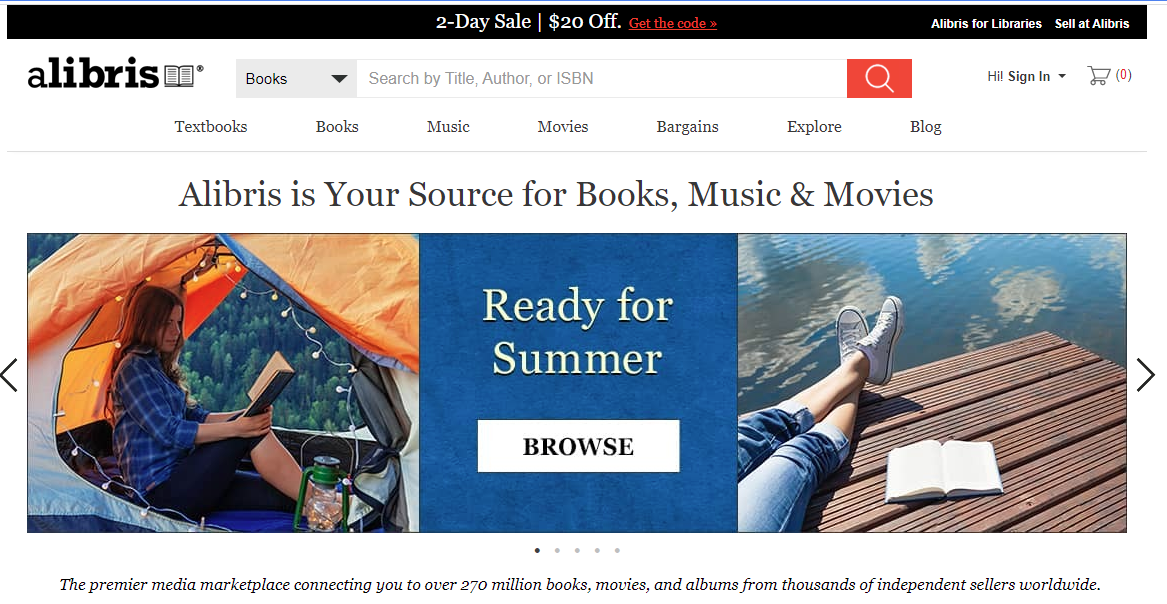Select the second carousel dot indicator
This screenshot has height=604, width=1167.
[x=557, y=550]
